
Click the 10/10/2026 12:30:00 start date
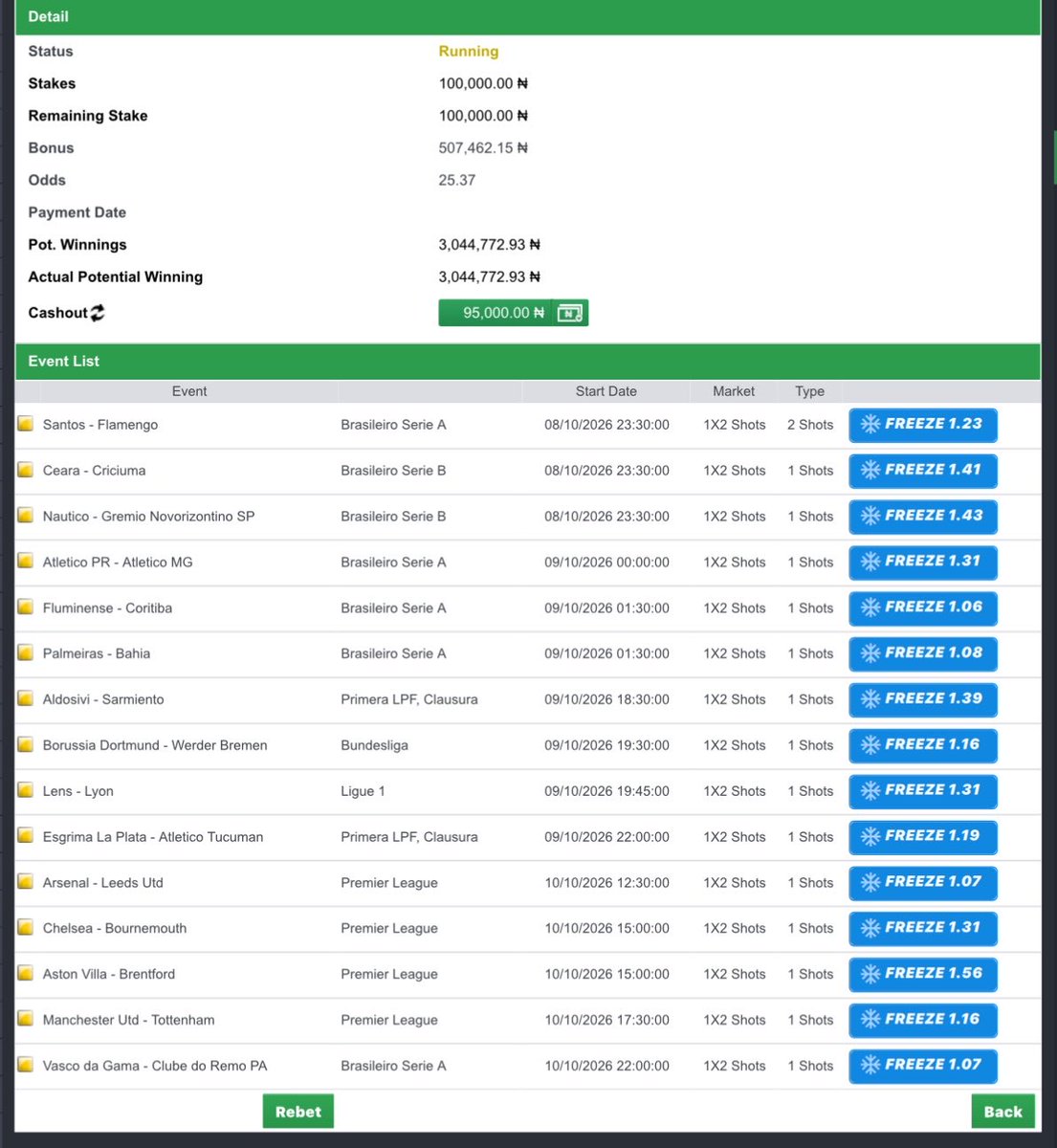pyautogui.click(x=607, y=883)
